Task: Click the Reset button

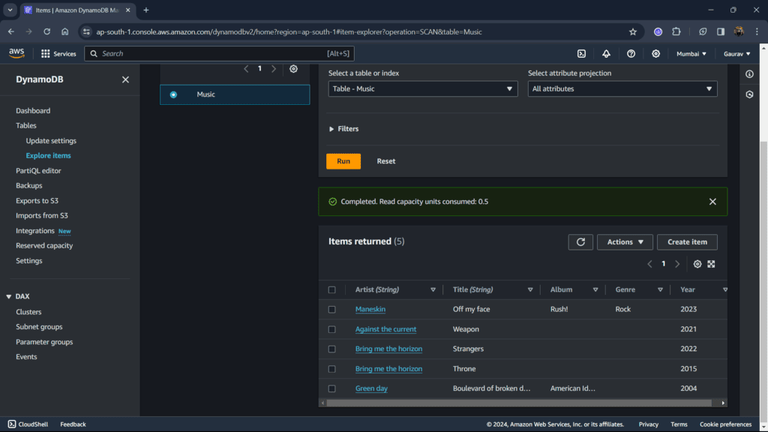Action: click(x=386, y=161)
